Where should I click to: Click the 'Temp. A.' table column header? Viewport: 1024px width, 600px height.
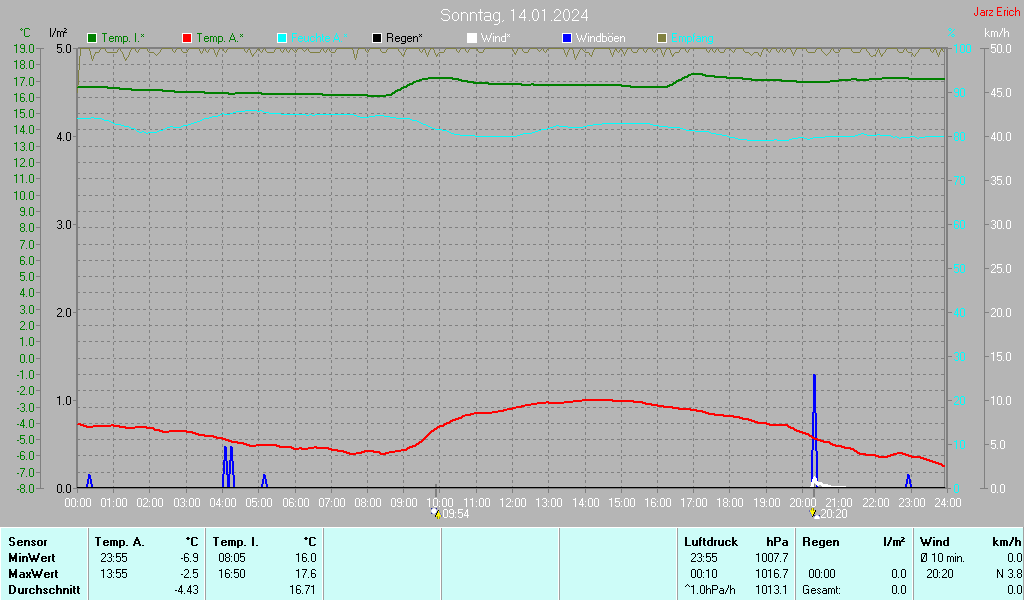click(120, 542)
